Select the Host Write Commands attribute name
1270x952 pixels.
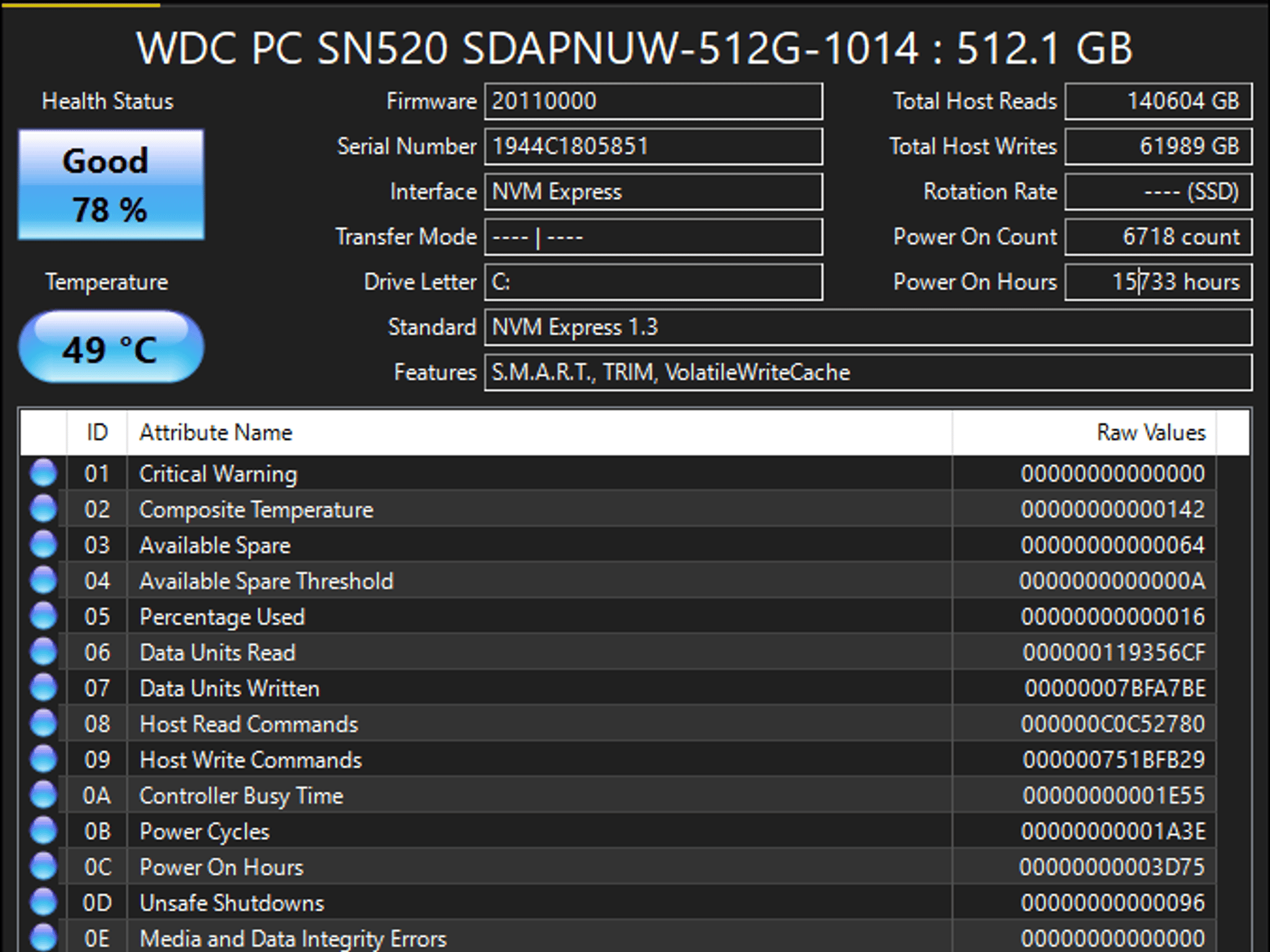coord(251,760)
